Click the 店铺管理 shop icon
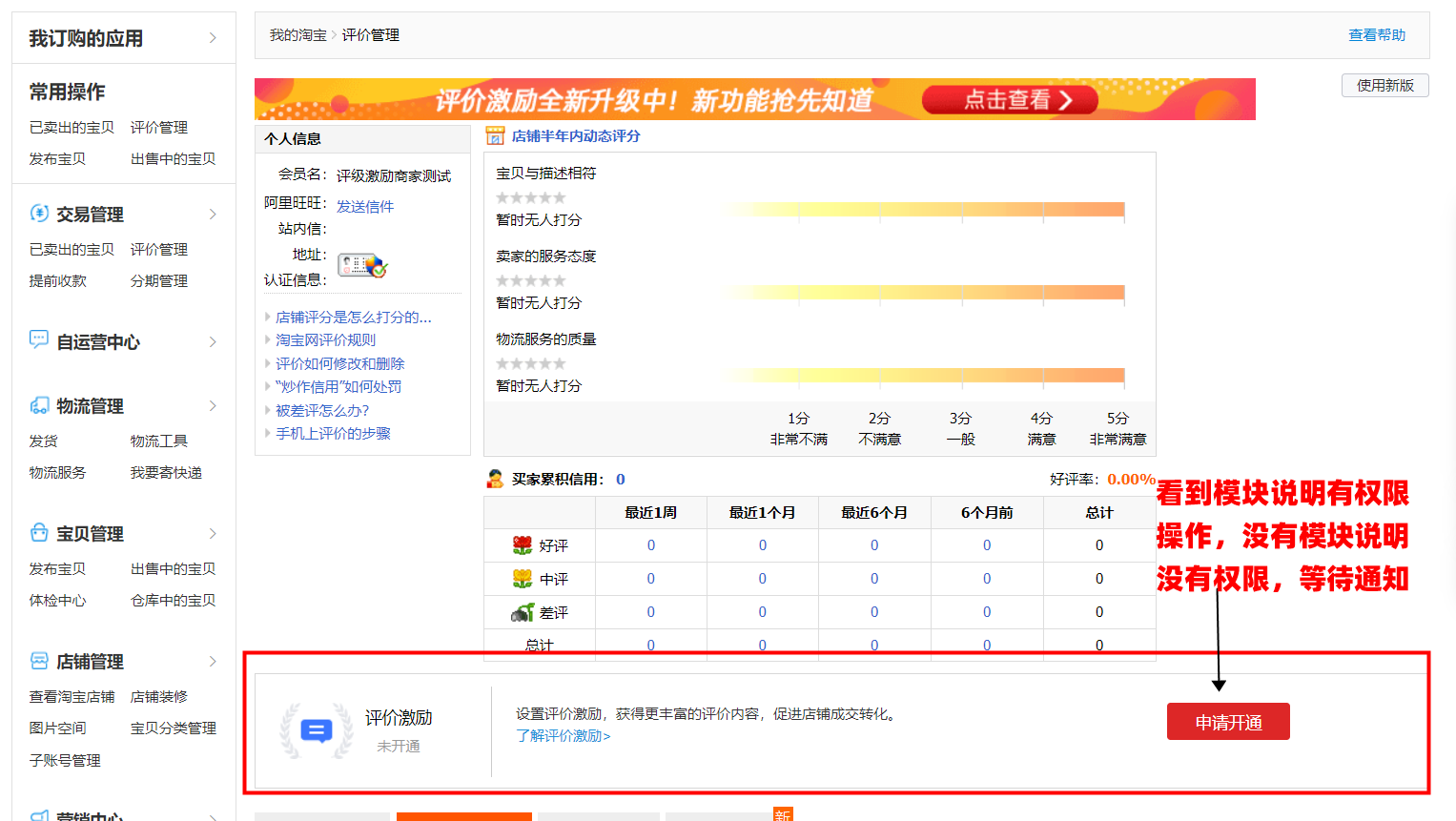The height and width of the screenshot is (821, 1456). click(x=39, y=660)
